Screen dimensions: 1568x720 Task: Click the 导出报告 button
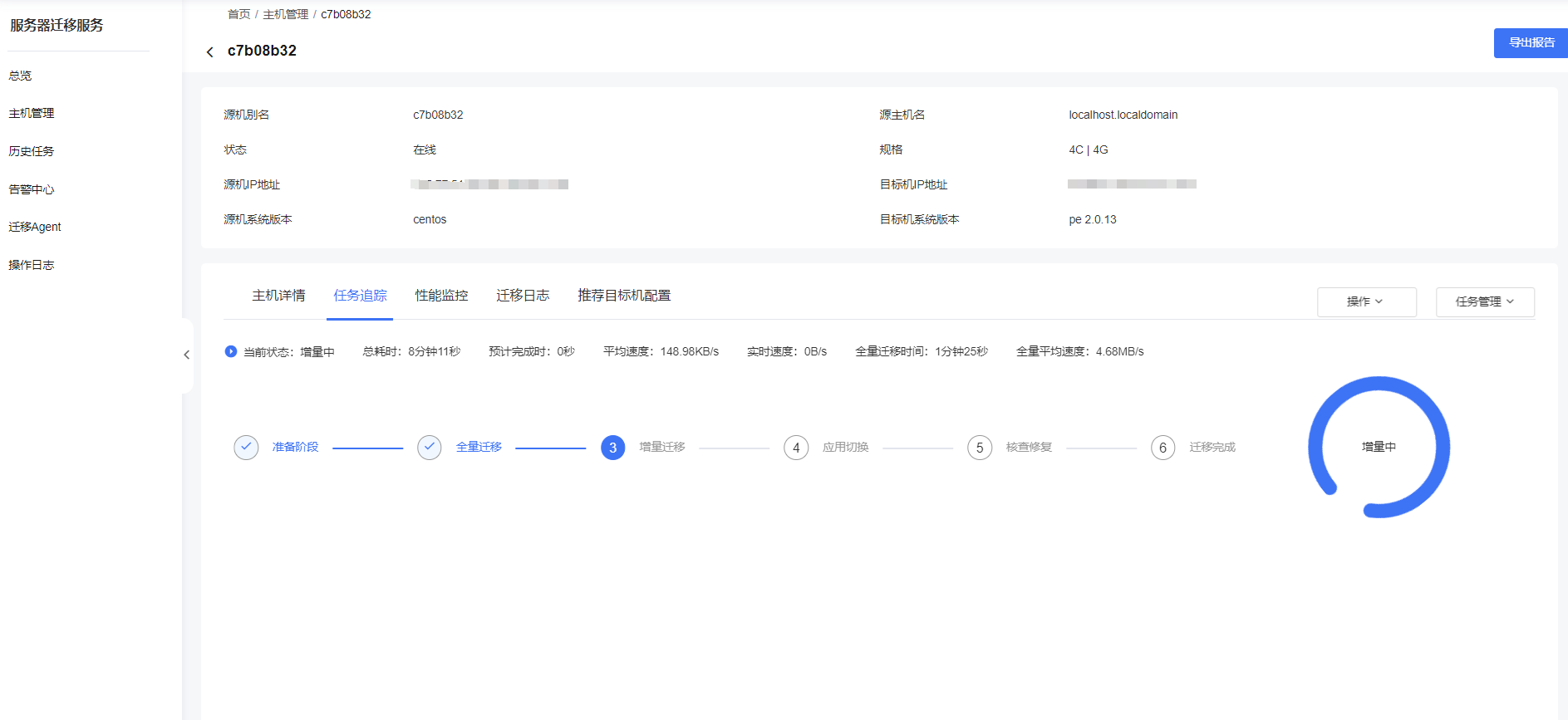point(1531,43)
